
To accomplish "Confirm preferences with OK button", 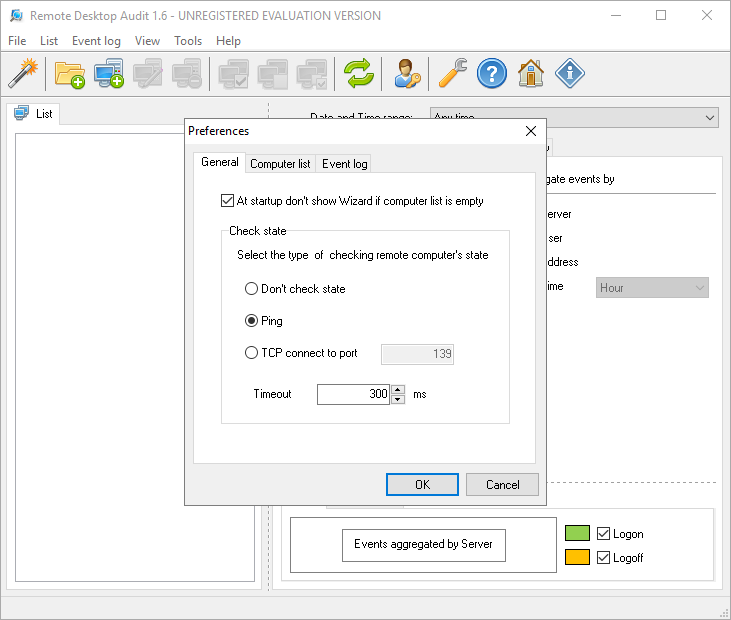I will 422,485.
